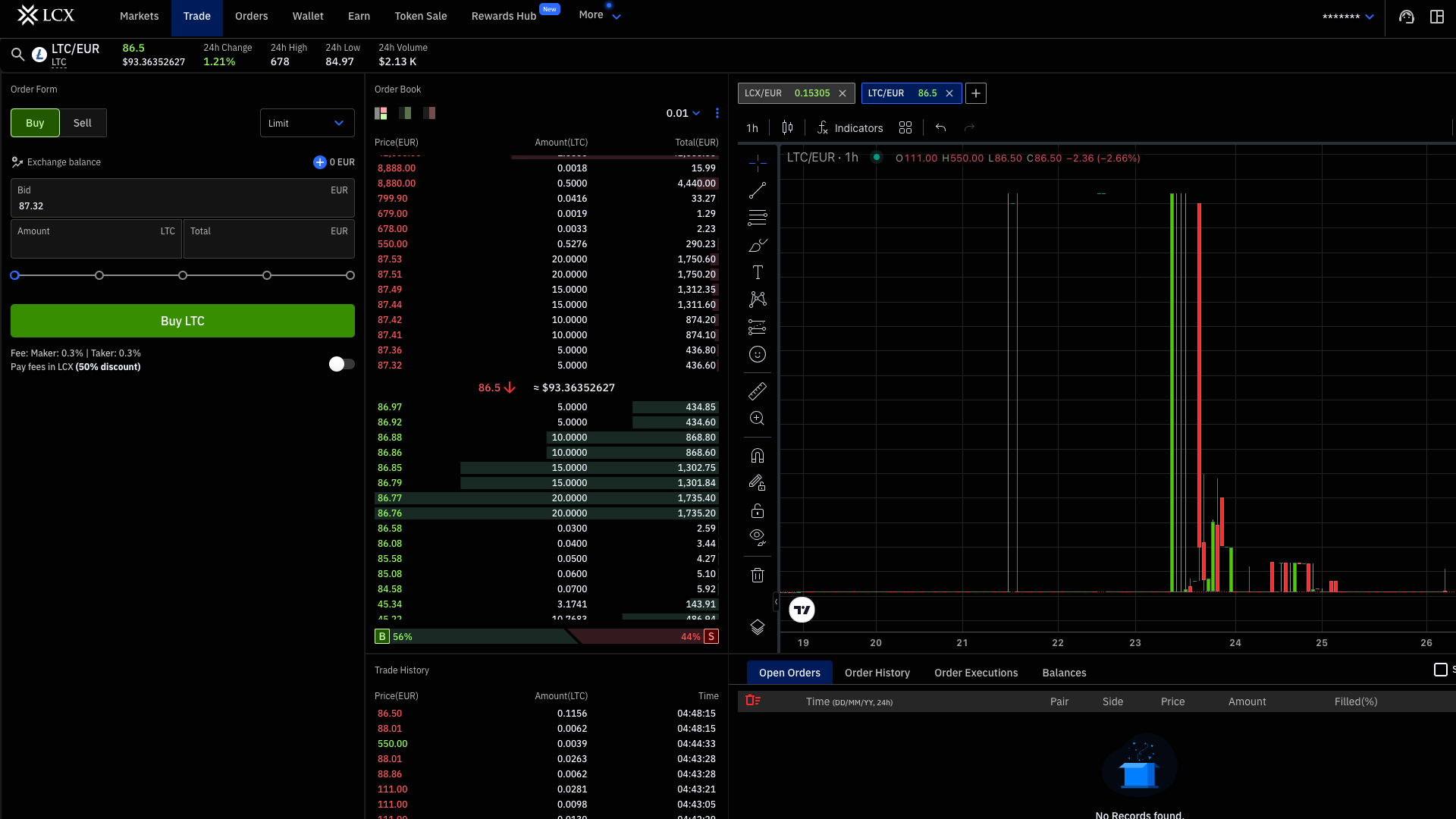Open the Orders menu
Screen dimensions: 1456x819
pos(252,16)
